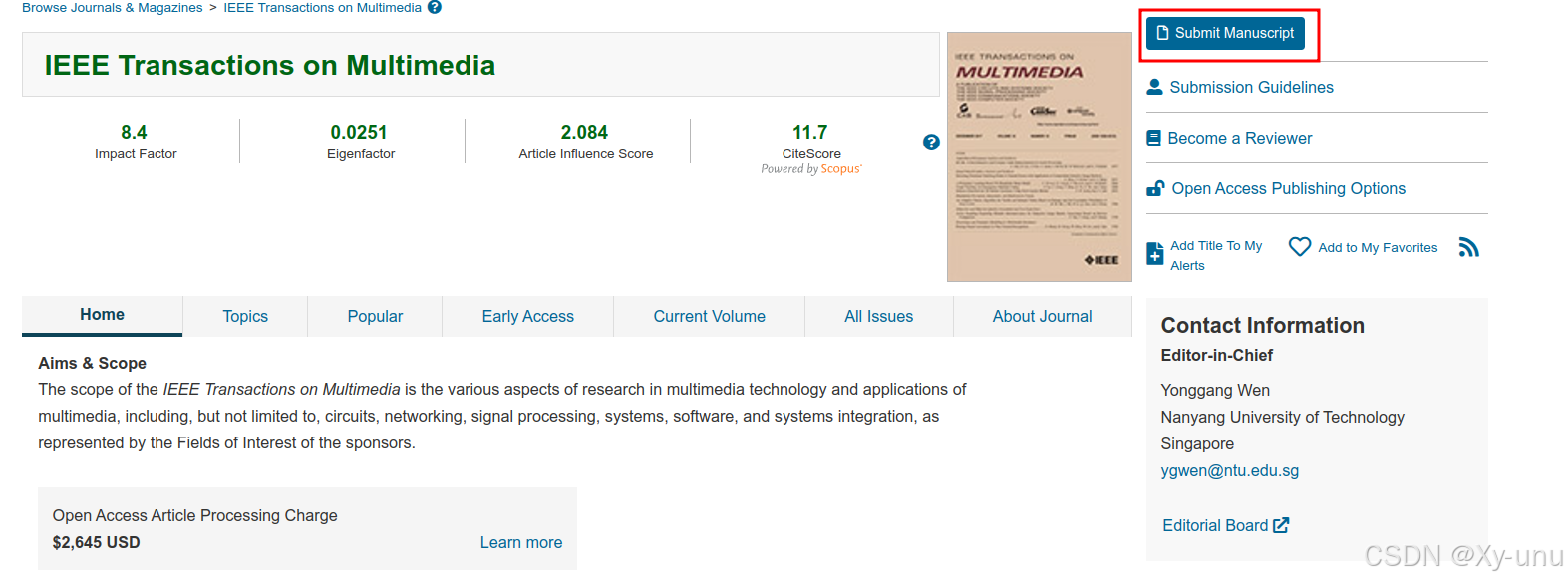
Task: Open the Become a Reviewer link
Action: pos(1239,138)
